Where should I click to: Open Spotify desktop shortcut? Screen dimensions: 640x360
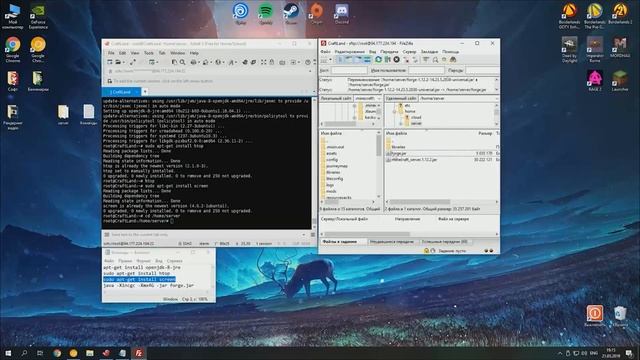tap(266, 13)
